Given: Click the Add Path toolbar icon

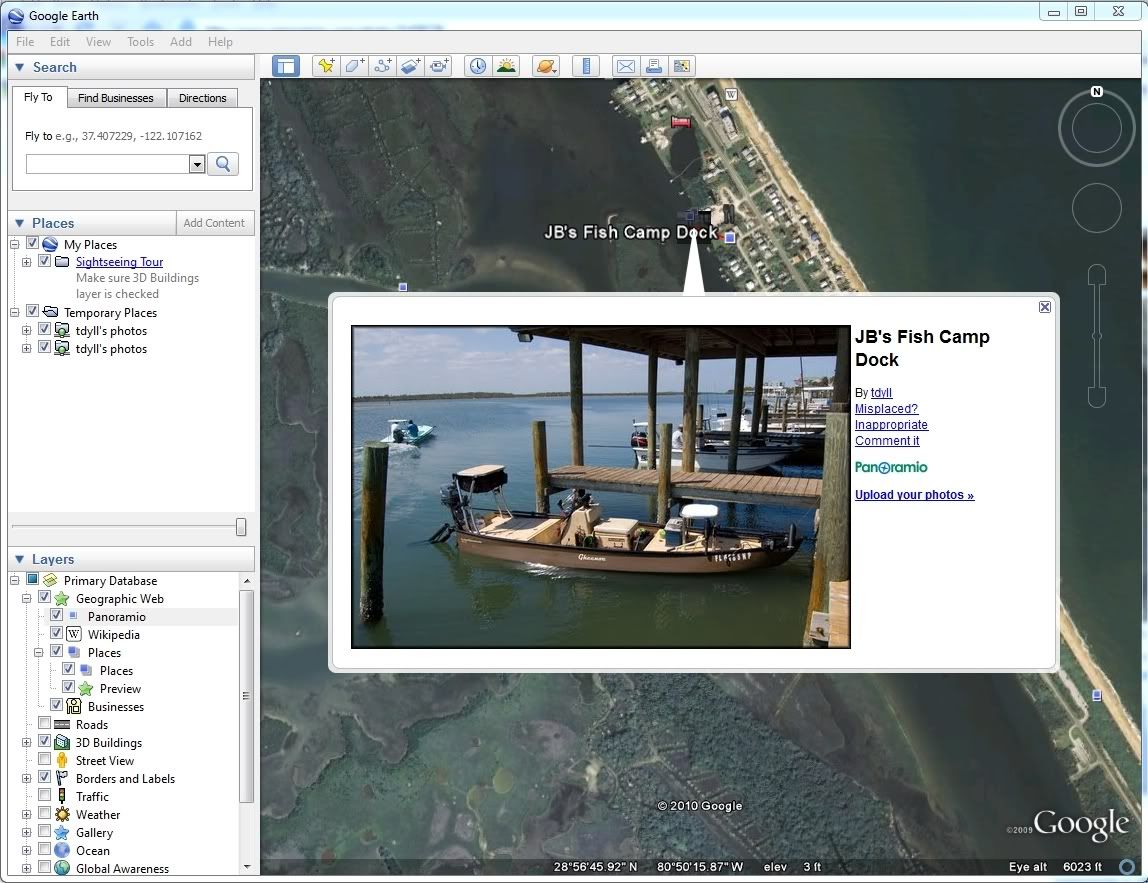Looking at the screenshot, I should tap(382, 66).
